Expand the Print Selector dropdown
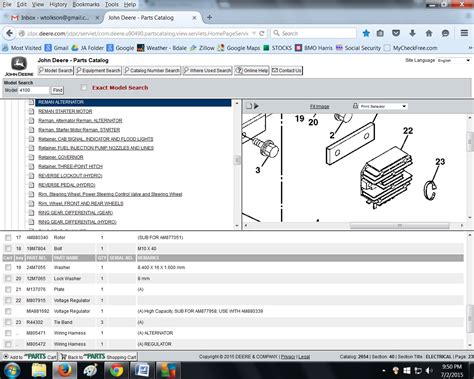The width and height of the screenshot is (474, 379). pos(383,106)
